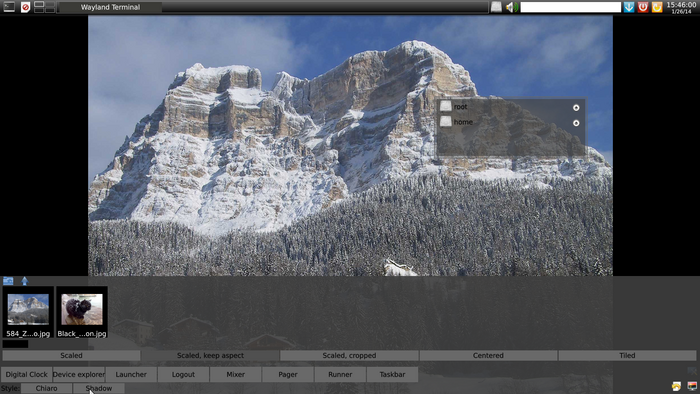This screenshot has width=700, height=394.
Task: Choose the Centered background mode
Action: (x=488, y=356)
